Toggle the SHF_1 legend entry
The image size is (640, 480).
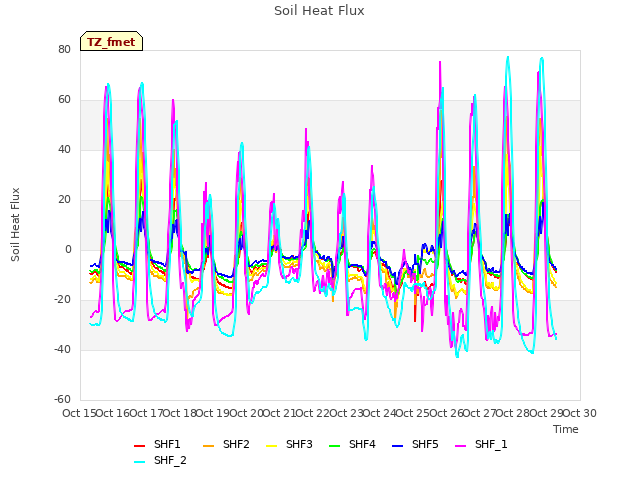point(481,444)
